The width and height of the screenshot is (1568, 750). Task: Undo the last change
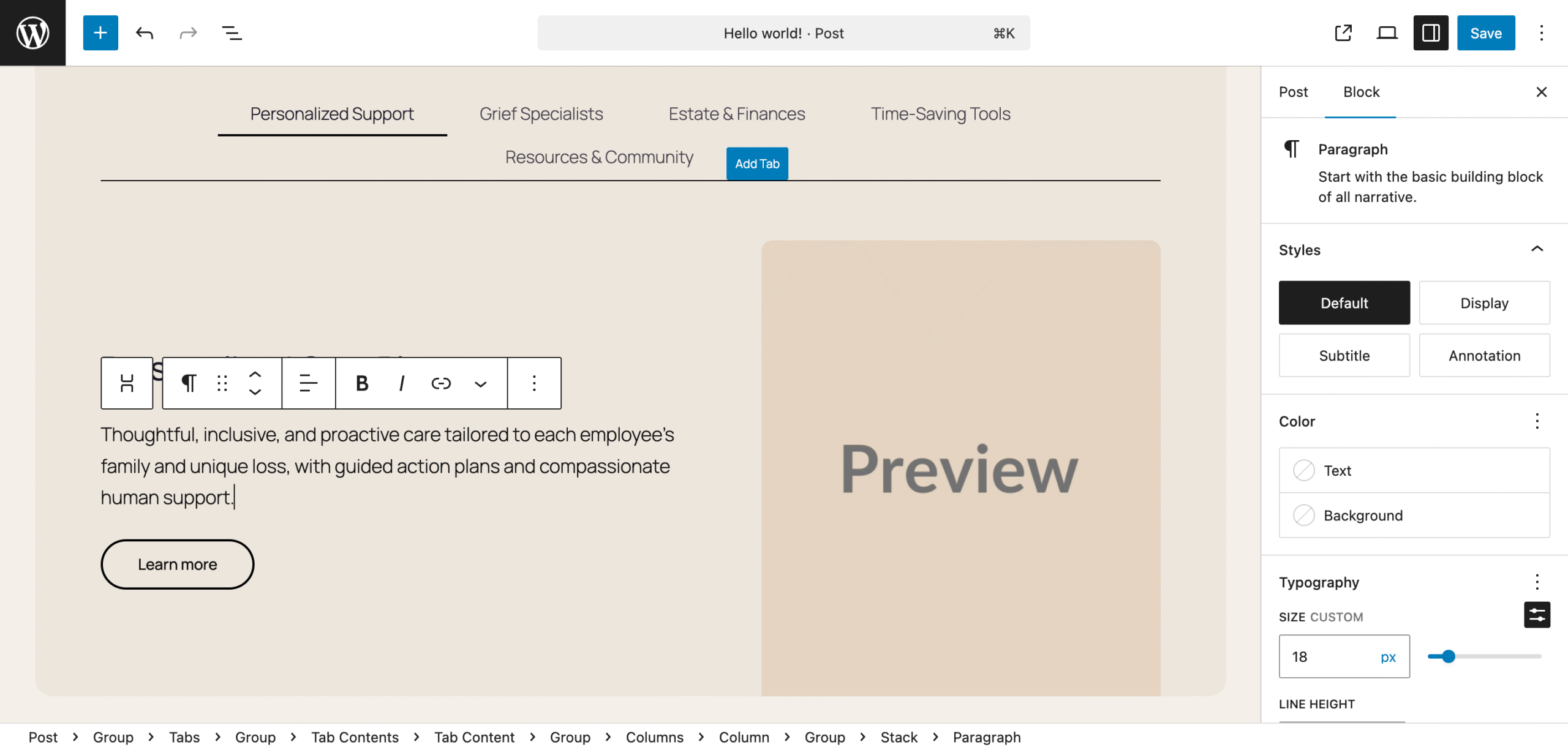145,33
